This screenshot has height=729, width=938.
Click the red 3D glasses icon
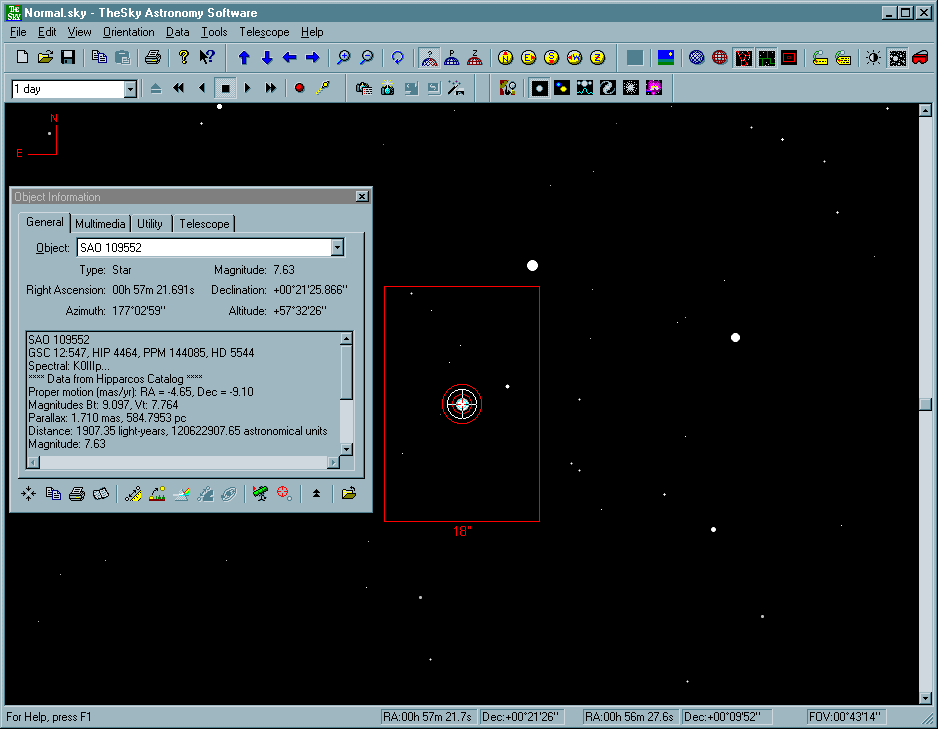click(x=920, y=58)
